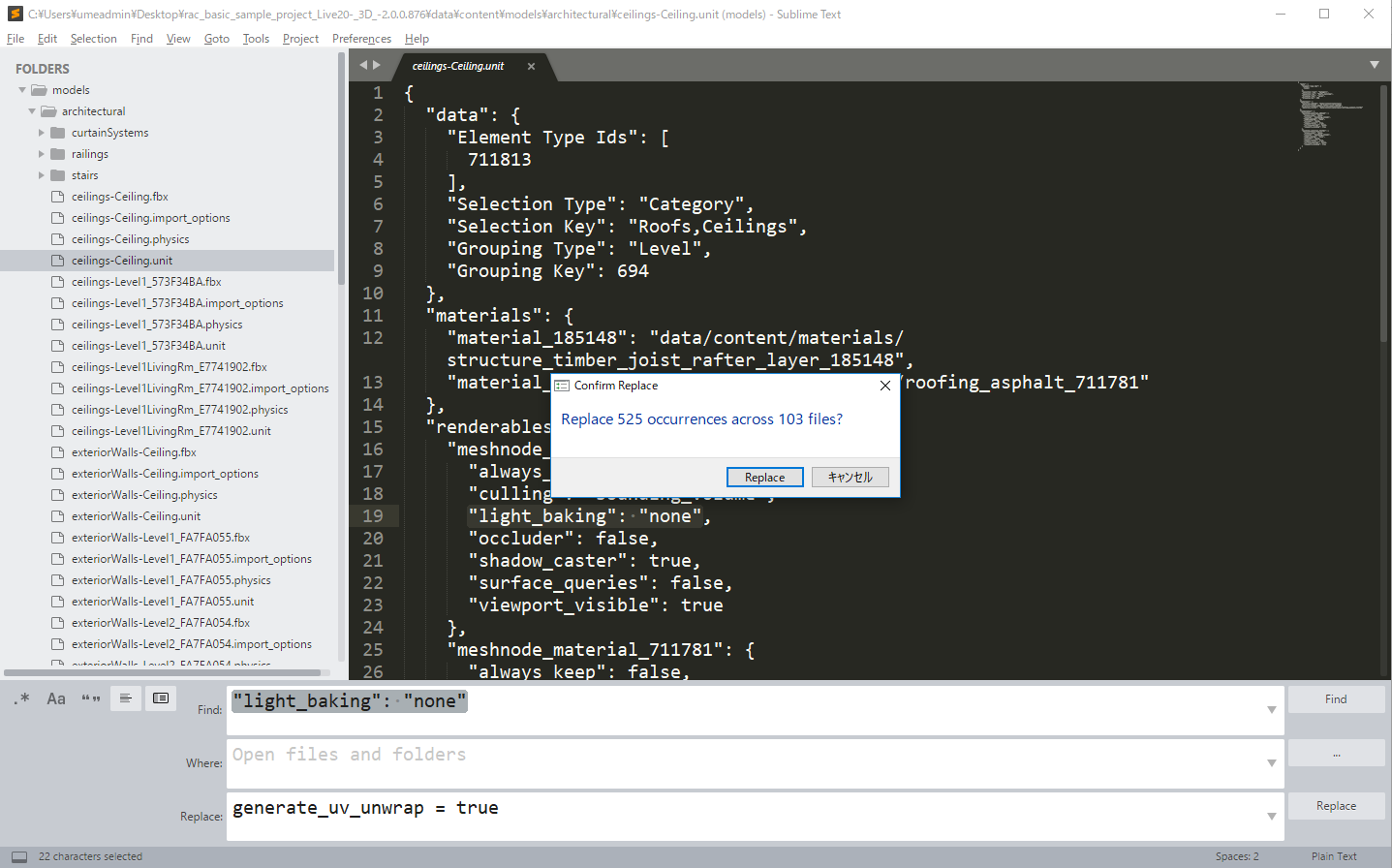
Task: Cancel the Confirm Replace dialog
Action: [x=851, y=478]
